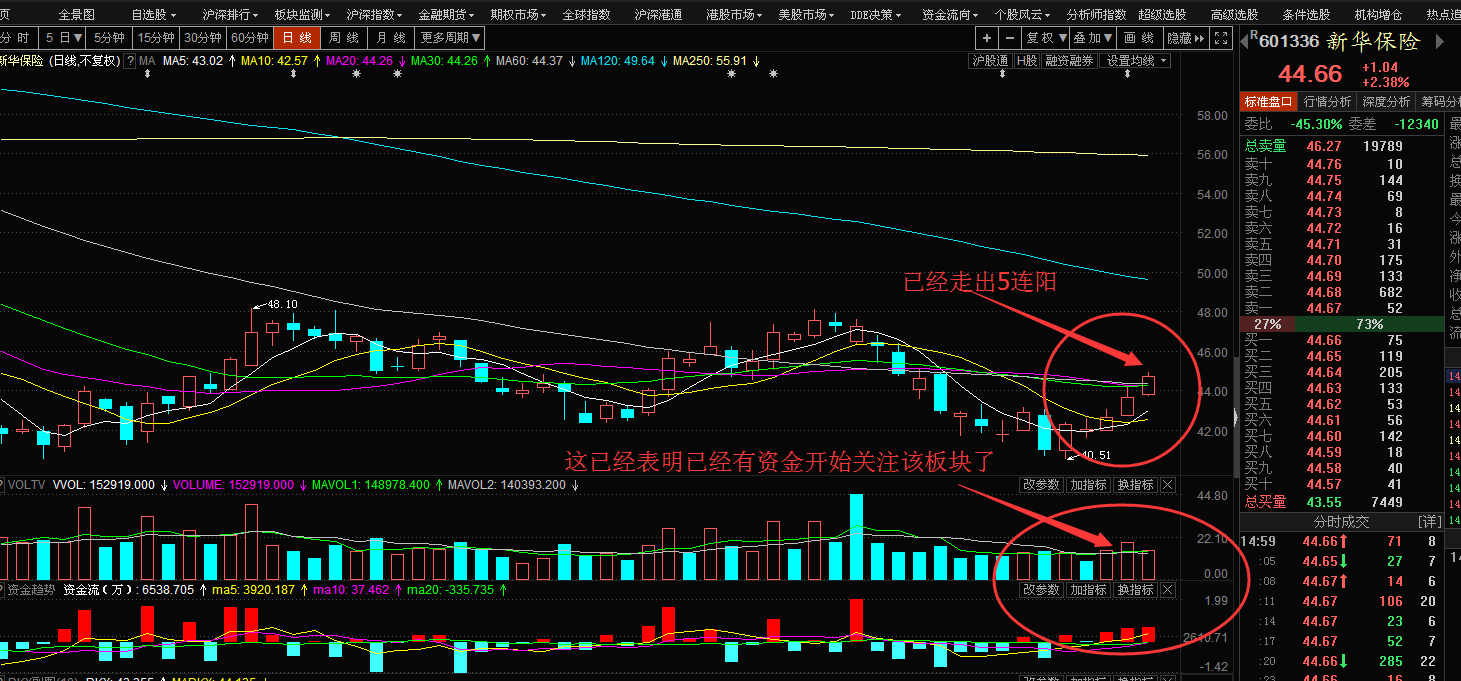Click 换指标 in the VOLTV panel
1461x681 pixels.
1135,485
